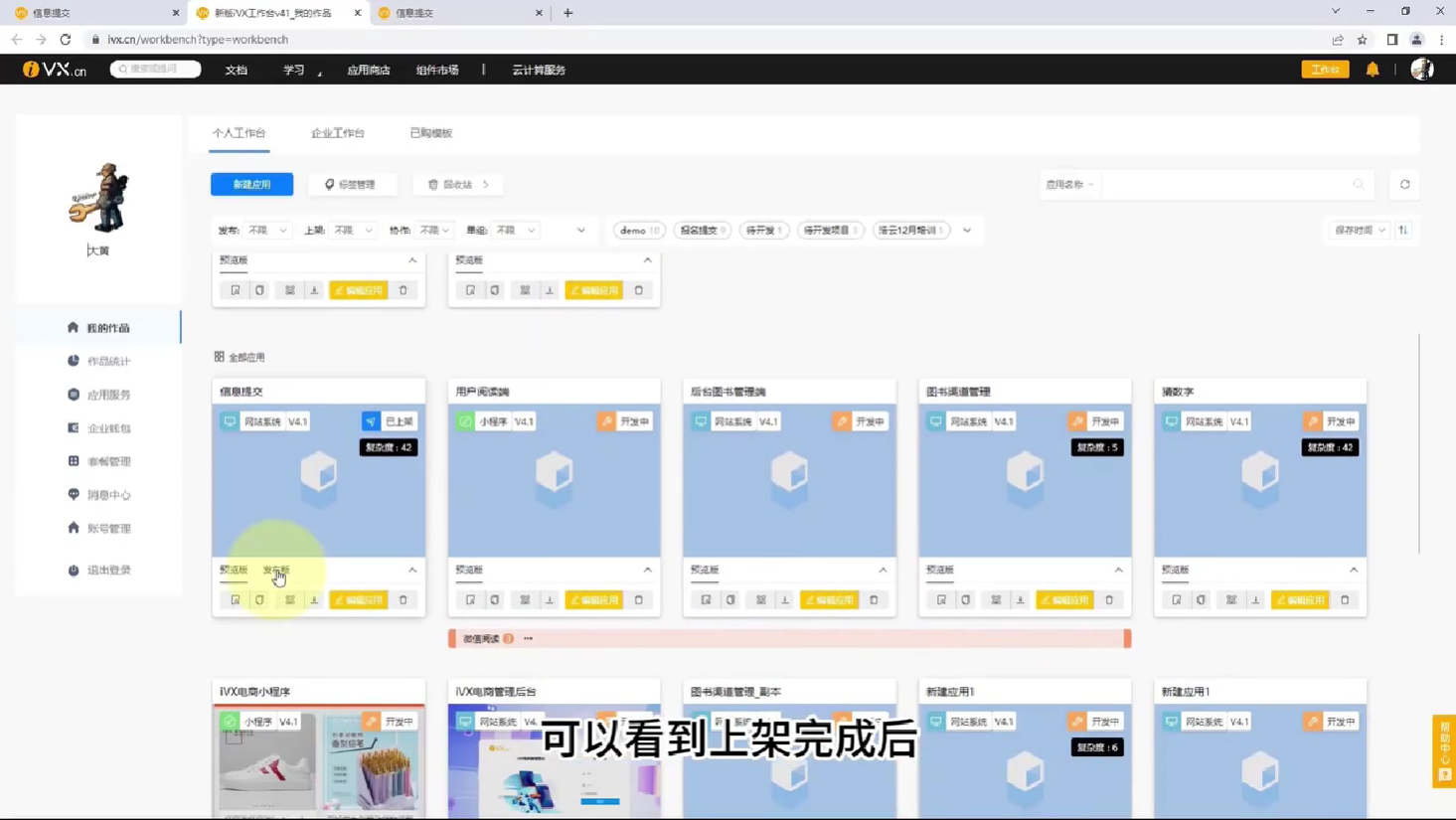Screen dimensions: 1456x820
Task: Expand more tags chevron after 活云12月培训
Action: 967,230
